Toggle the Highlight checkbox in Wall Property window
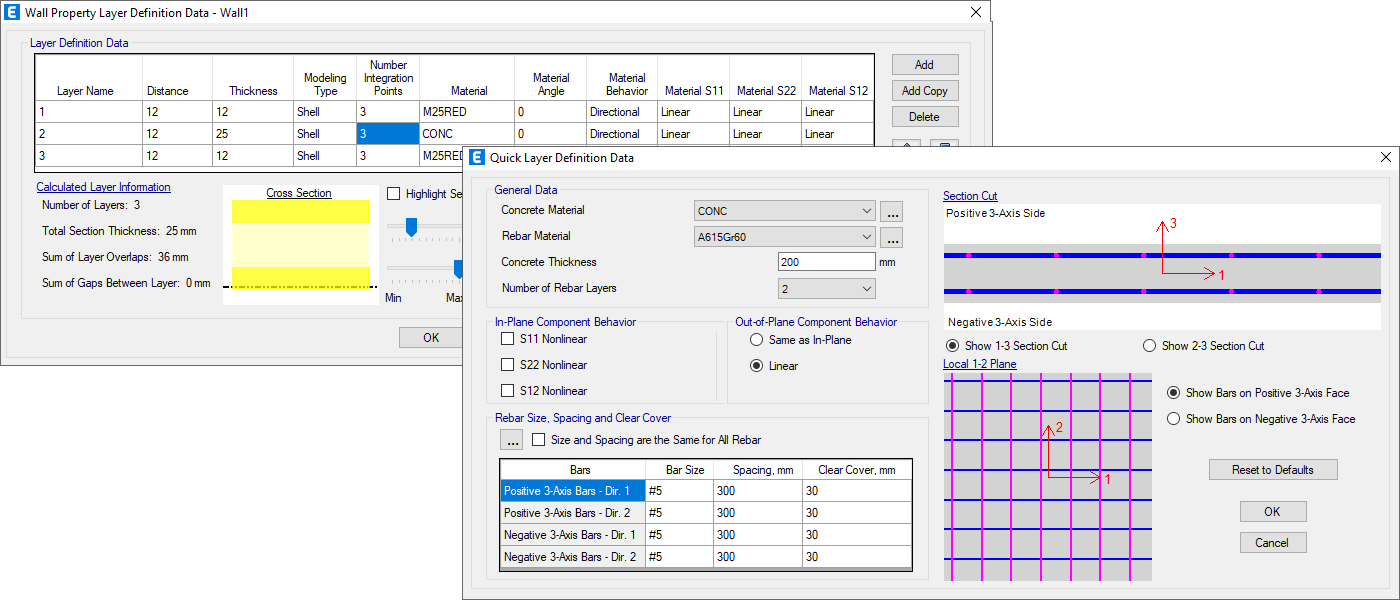This screenshot has height=600, width=1400. click(393, 194)
